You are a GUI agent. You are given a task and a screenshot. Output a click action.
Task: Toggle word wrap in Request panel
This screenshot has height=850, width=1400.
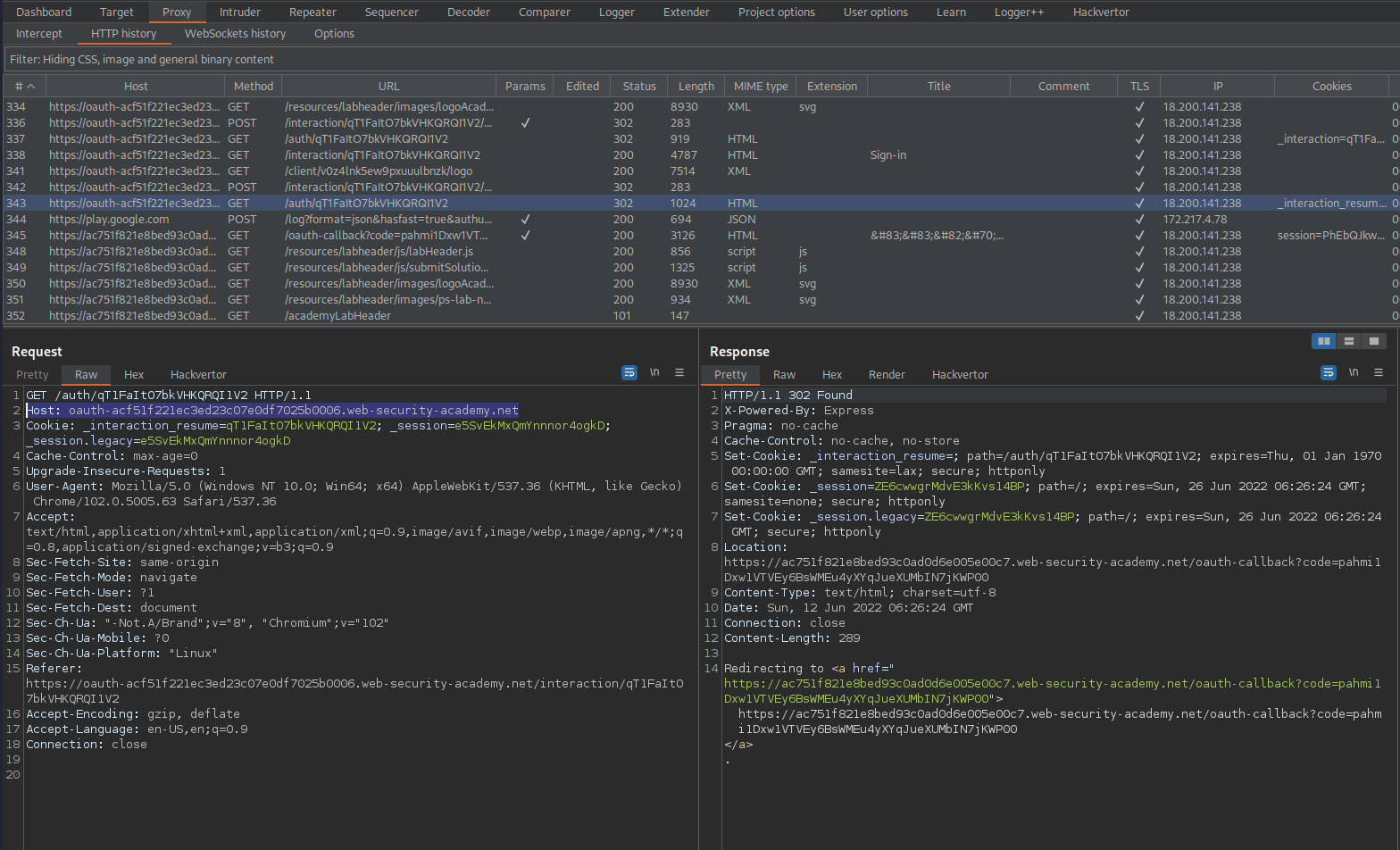click(x=629, y=373)
